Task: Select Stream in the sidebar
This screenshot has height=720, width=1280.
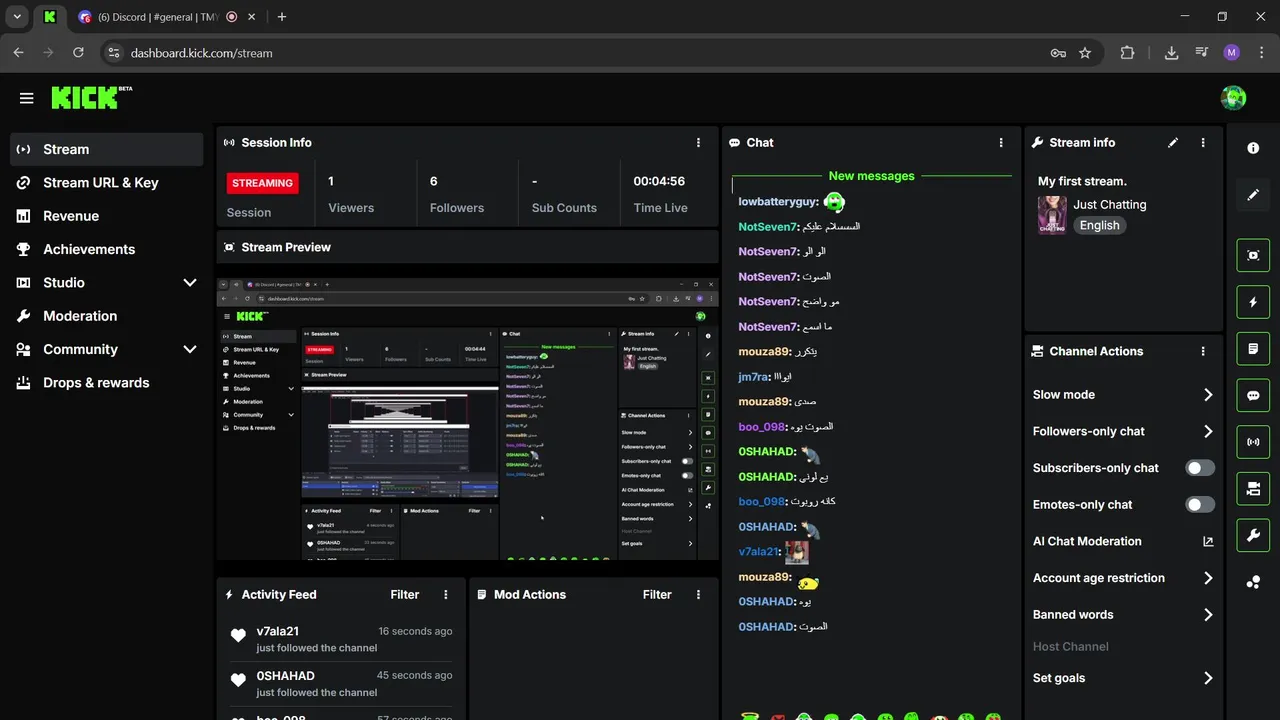Action: [x=107, y=149]
